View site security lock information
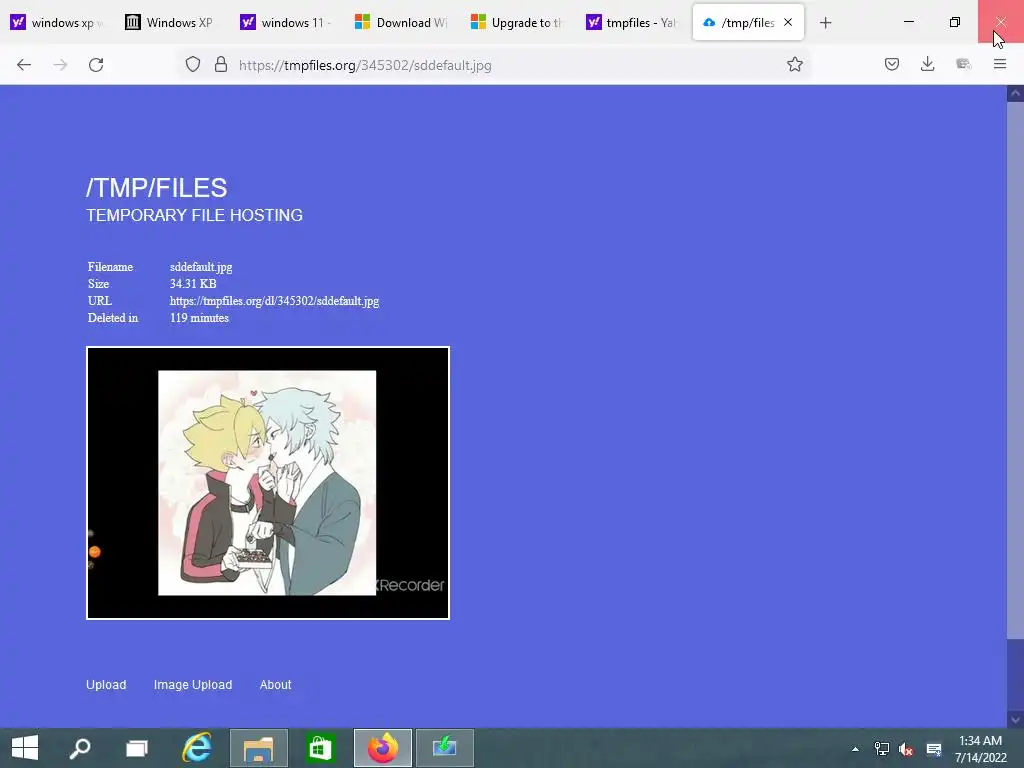 point(221,65)
